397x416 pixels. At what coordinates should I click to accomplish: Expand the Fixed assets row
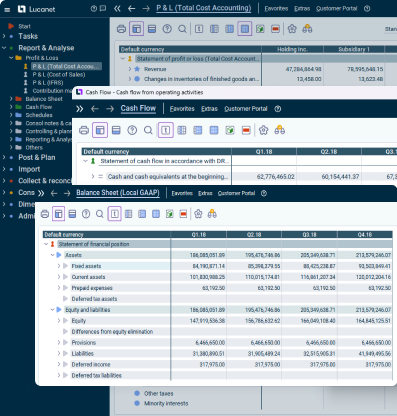(x=59, y=266)
